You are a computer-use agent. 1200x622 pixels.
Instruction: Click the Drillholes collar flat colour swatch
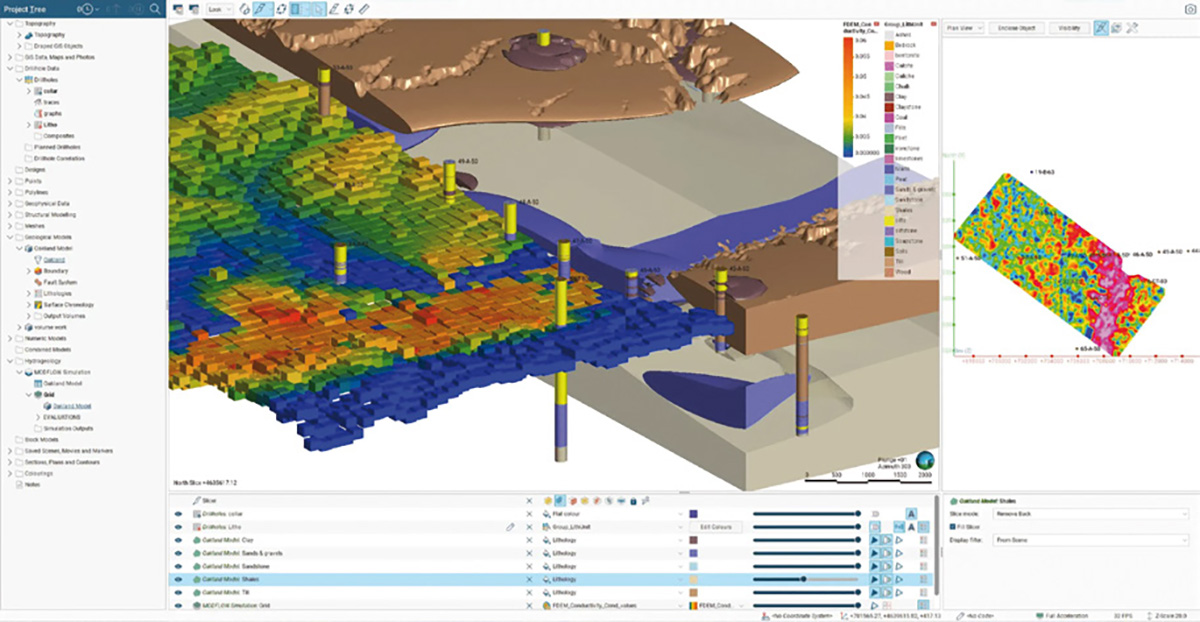(694, 513)
